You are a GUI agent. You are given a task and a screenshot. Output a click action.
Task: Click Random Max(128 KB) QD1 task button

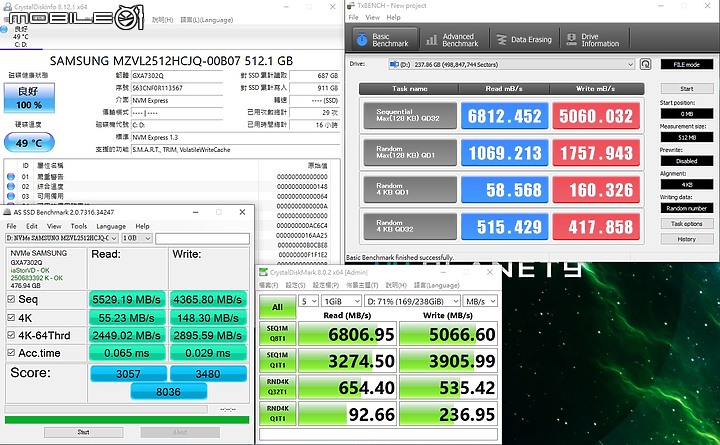click(x=410, y=152)
